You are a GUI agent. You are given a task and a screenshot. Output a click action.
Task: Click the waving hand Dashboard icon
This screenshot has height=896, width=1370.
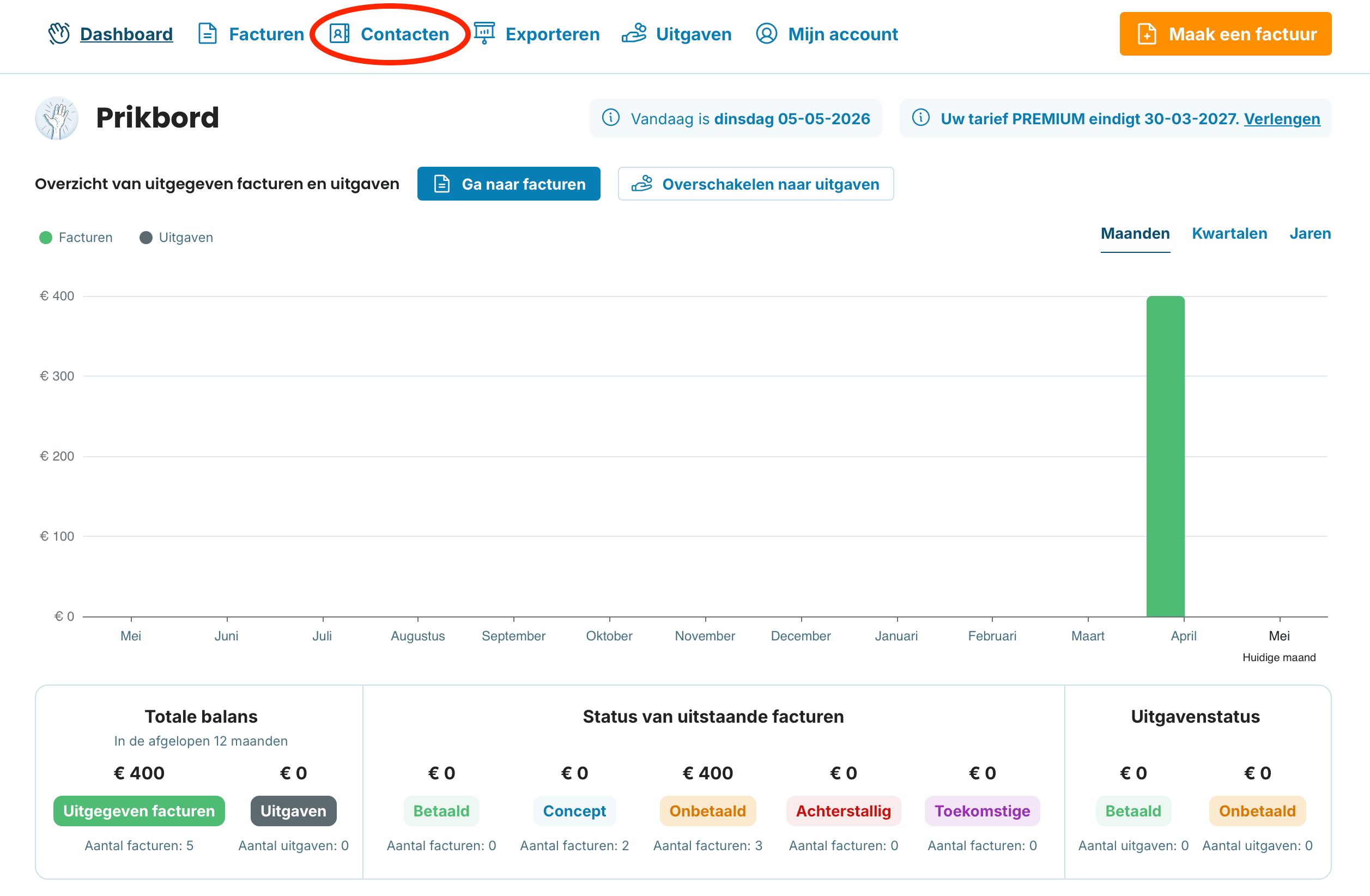[x=59, y=34]
